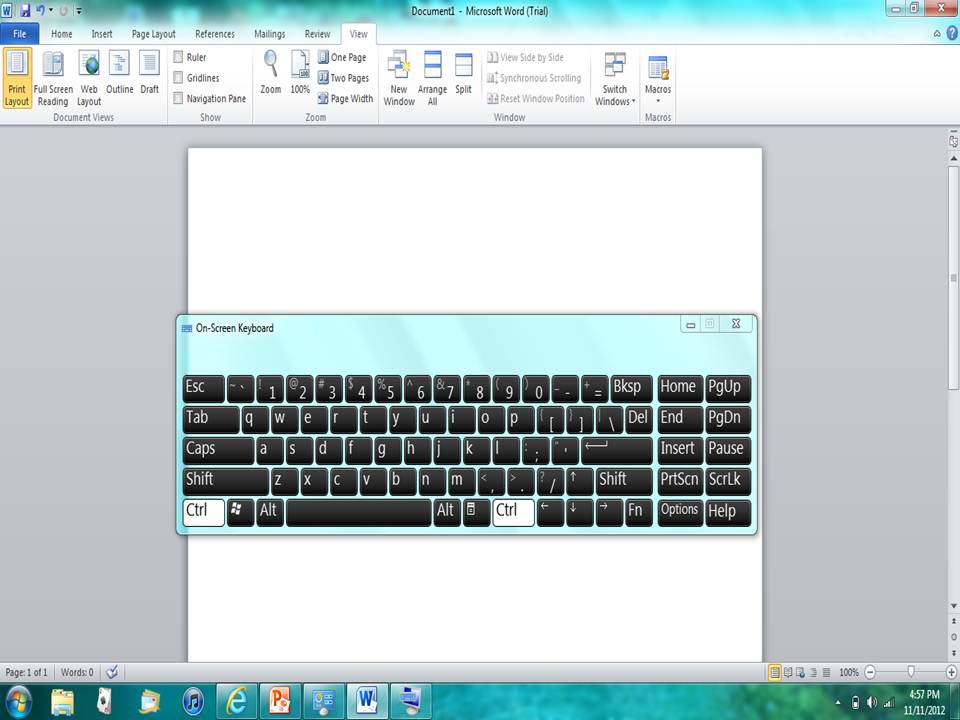Click Help on On-Screen Keyboard
Screen dimensions: 960x720
pyautogui.click(x=728, y=512)
